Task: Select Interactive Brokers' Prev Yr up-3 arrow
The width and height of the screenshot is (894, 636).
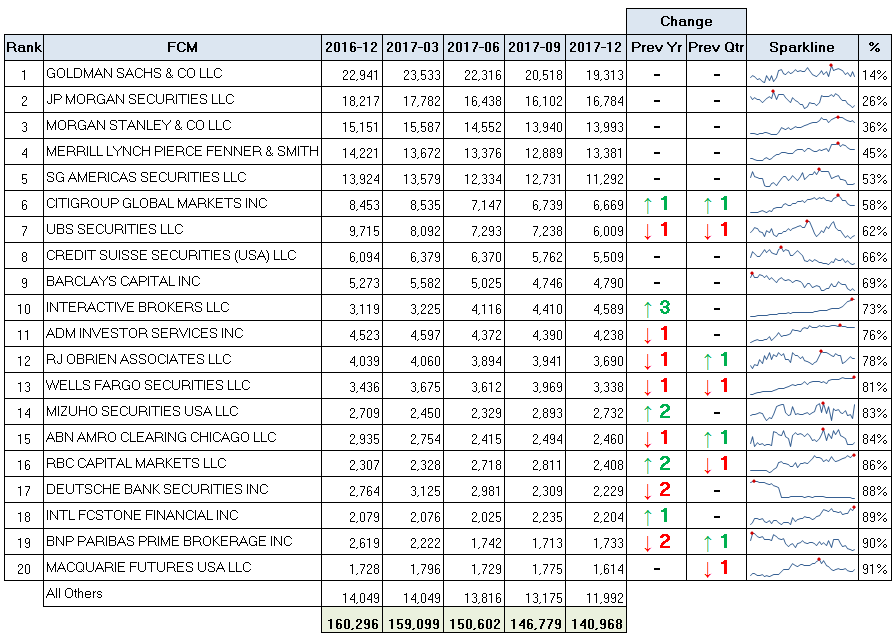Action: (x=656, y=308)
